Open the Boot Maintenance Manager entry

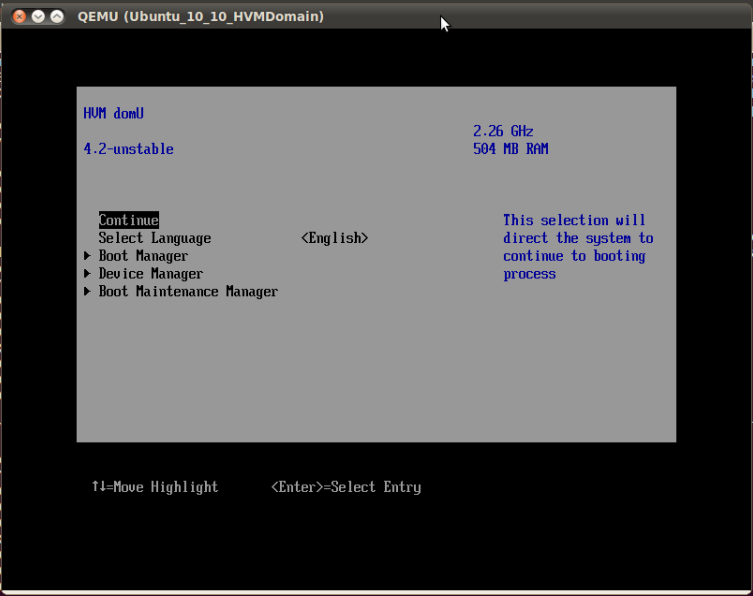(188, 292)
